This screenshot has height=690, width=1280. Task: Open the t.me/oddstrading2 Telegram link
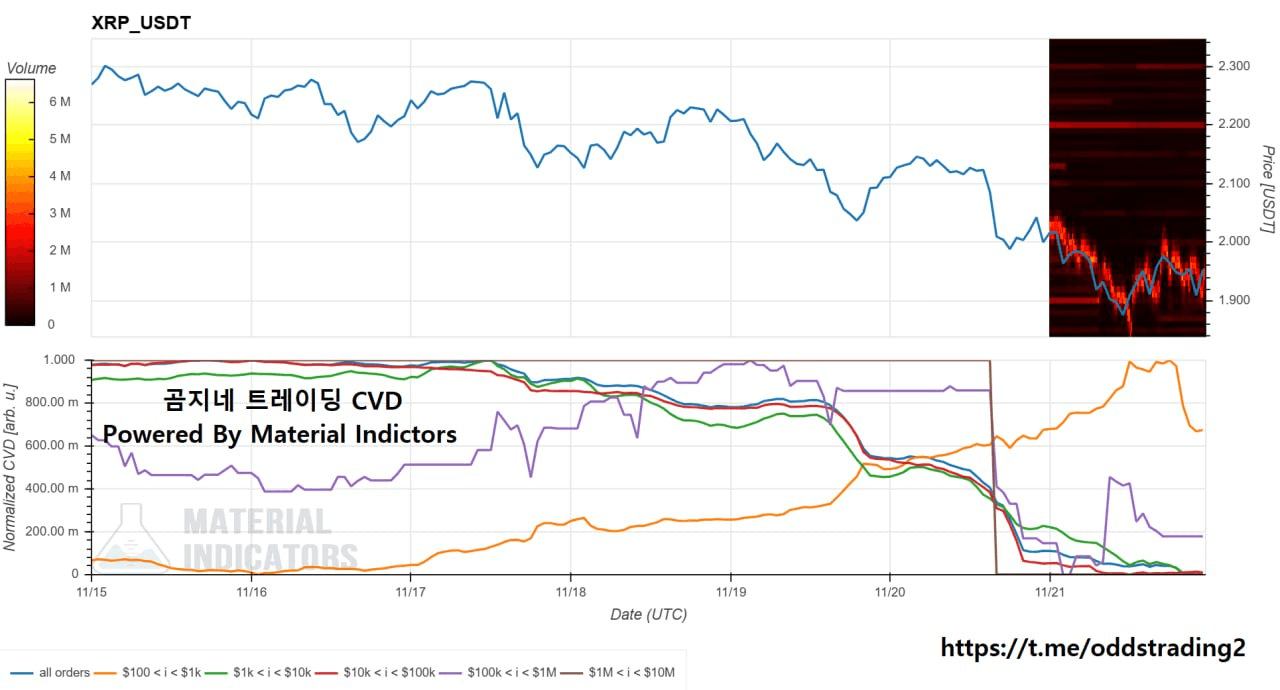click(x=1093, y=648)
